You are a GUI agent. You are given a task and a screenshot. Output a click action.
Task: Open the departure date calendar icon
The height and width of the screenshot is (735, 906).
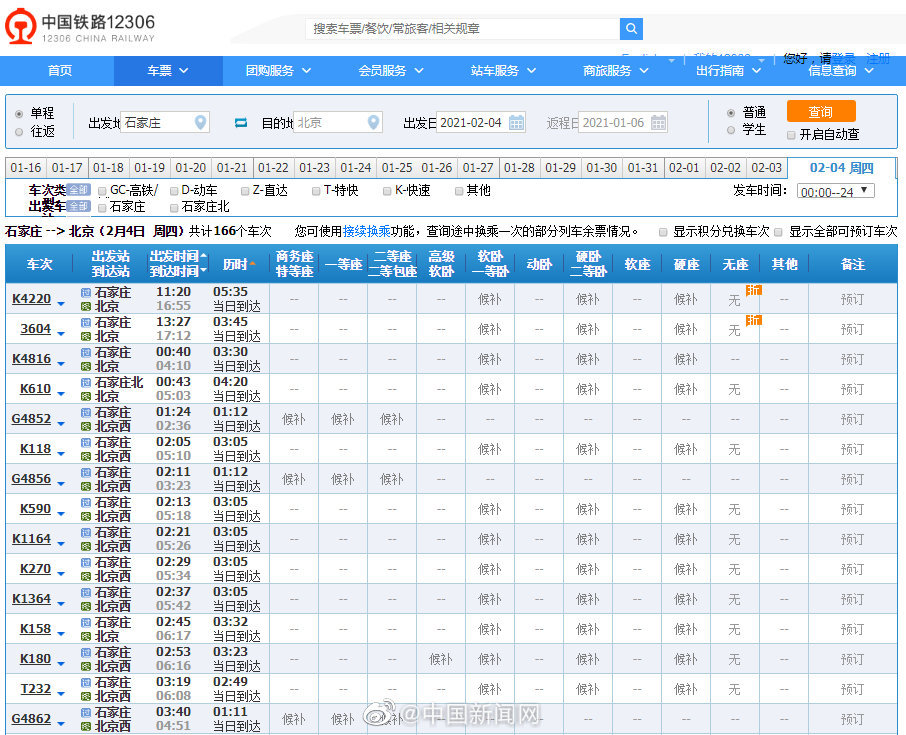(517, 123)
